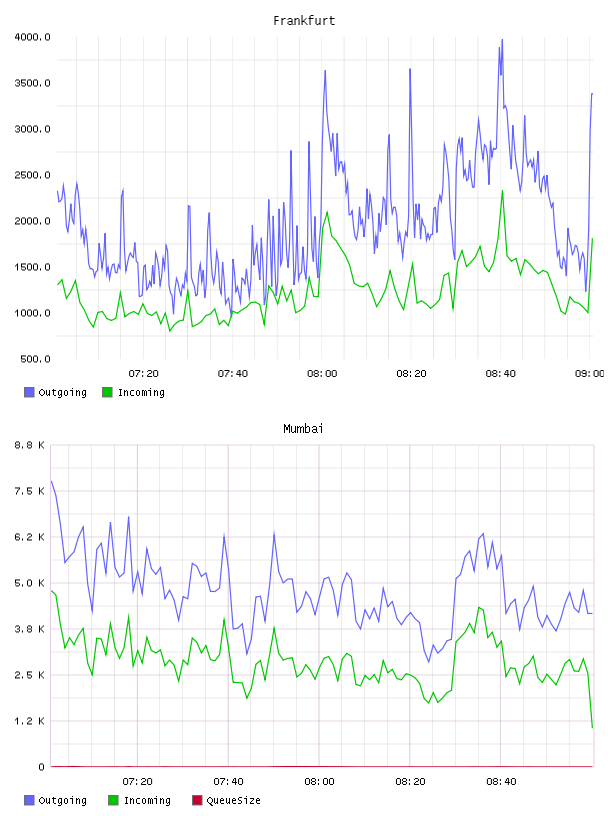Select the Incoming label in Mumbai legend
Viewport: 608px width, 816px height.
147,800
